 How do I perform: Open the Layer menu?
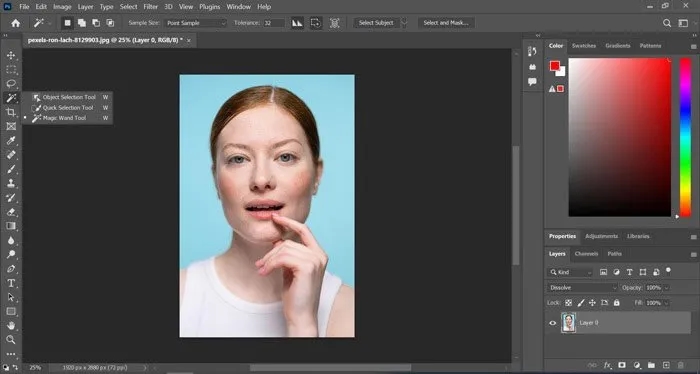[x=85, y=7]
